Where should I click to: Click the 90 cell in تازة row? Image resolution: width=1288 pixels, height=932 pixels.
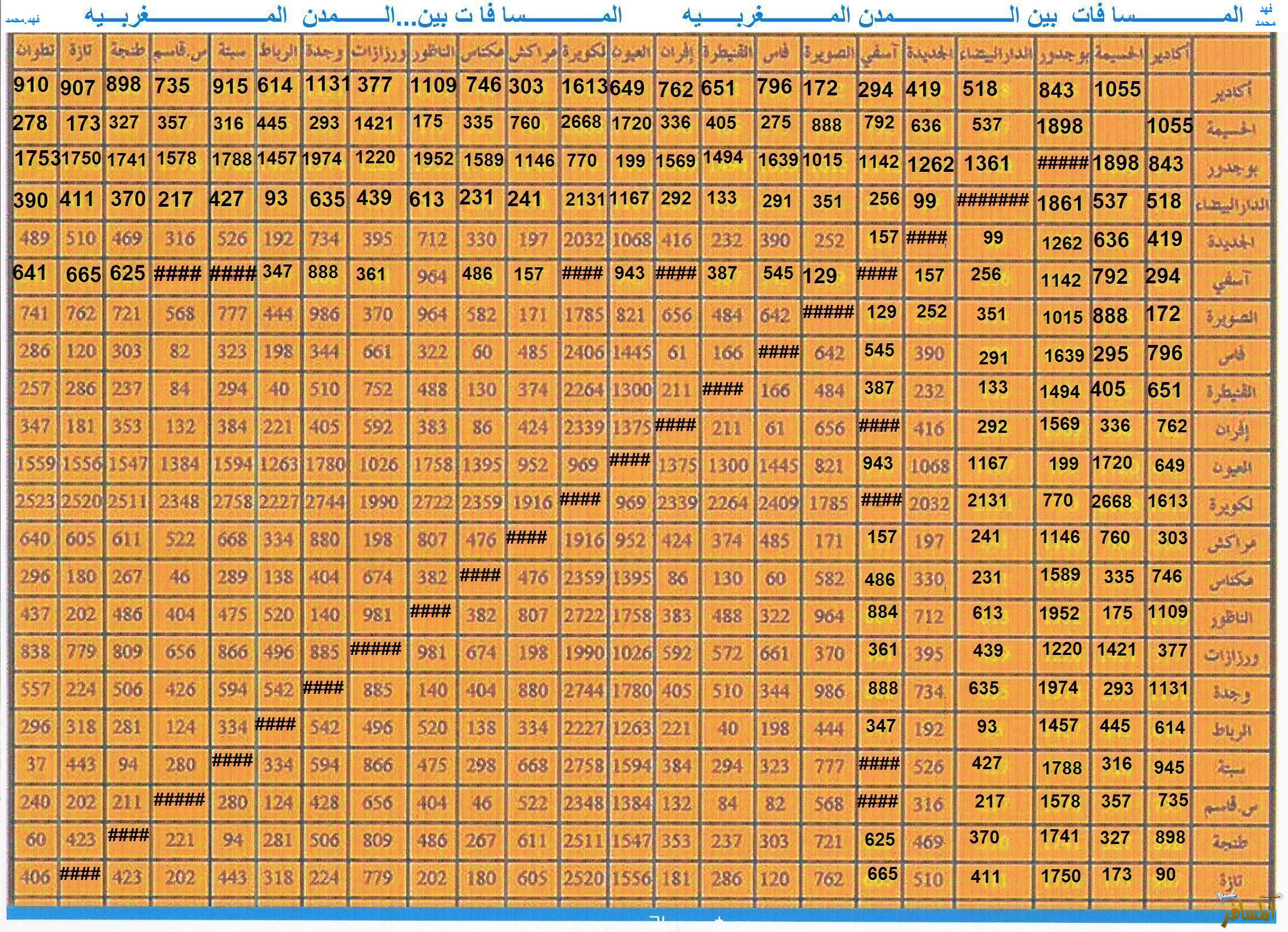[x=1165, y=874]
